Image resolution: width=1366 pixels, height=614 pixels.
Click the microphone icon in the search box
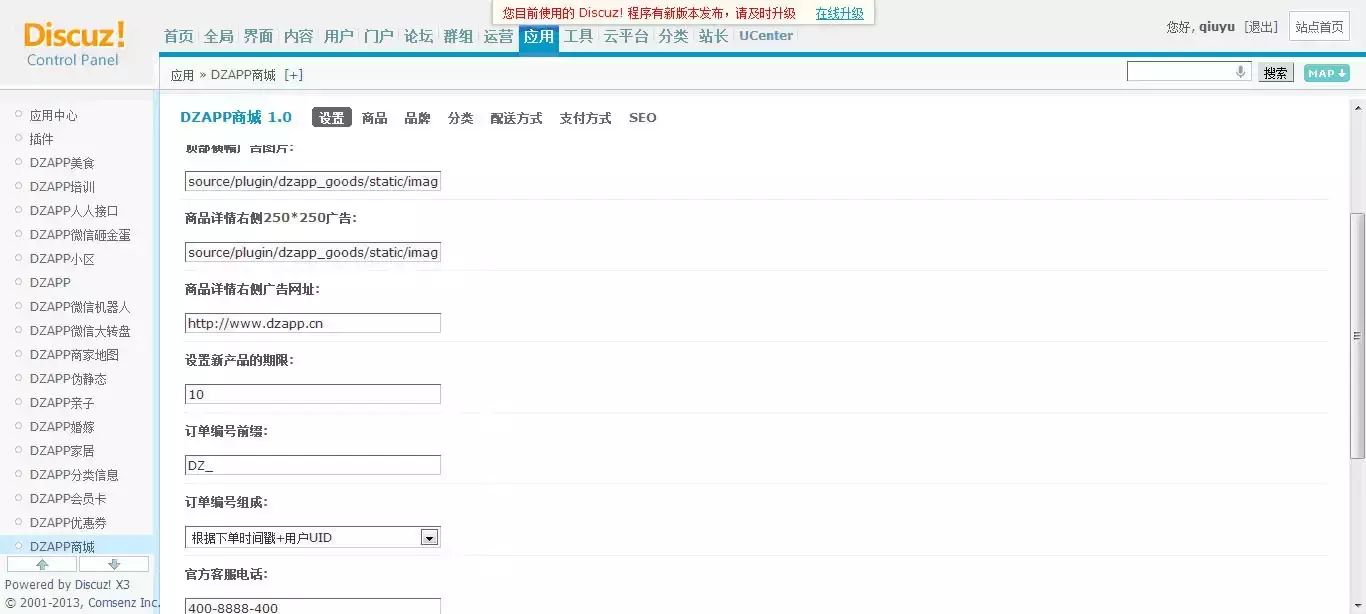click(x=1241, y=72)
